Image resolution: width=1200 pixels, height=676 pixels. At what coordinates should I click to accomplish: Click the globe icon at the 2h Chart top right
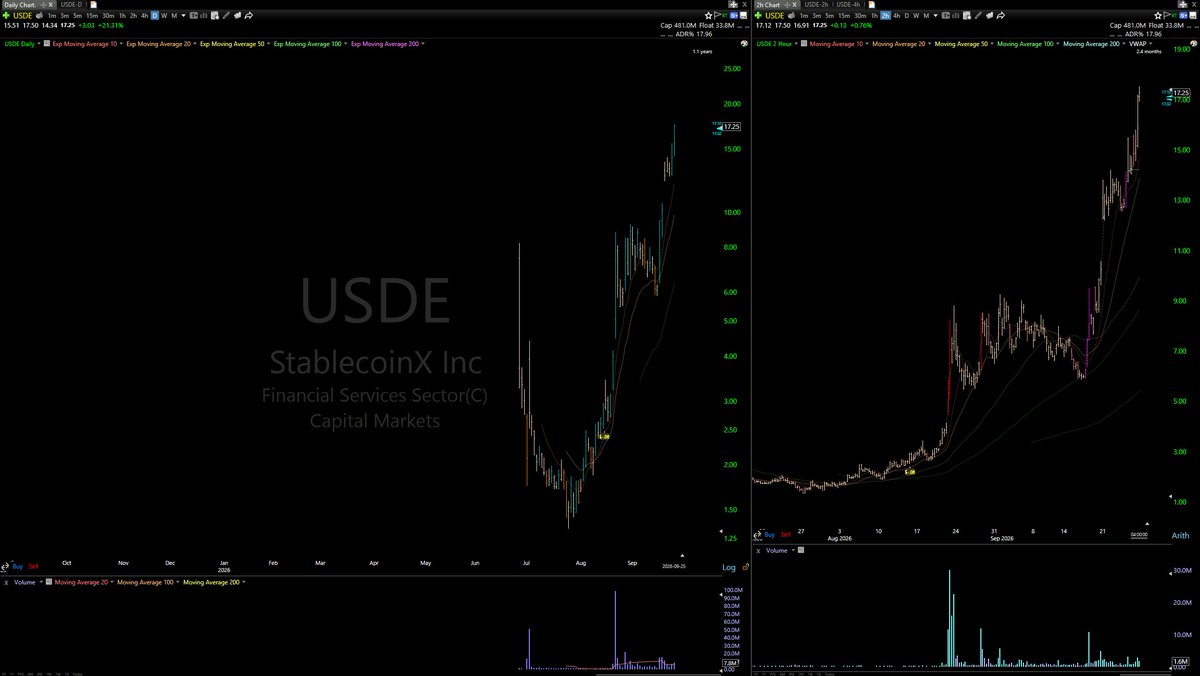pos(1193,44)
